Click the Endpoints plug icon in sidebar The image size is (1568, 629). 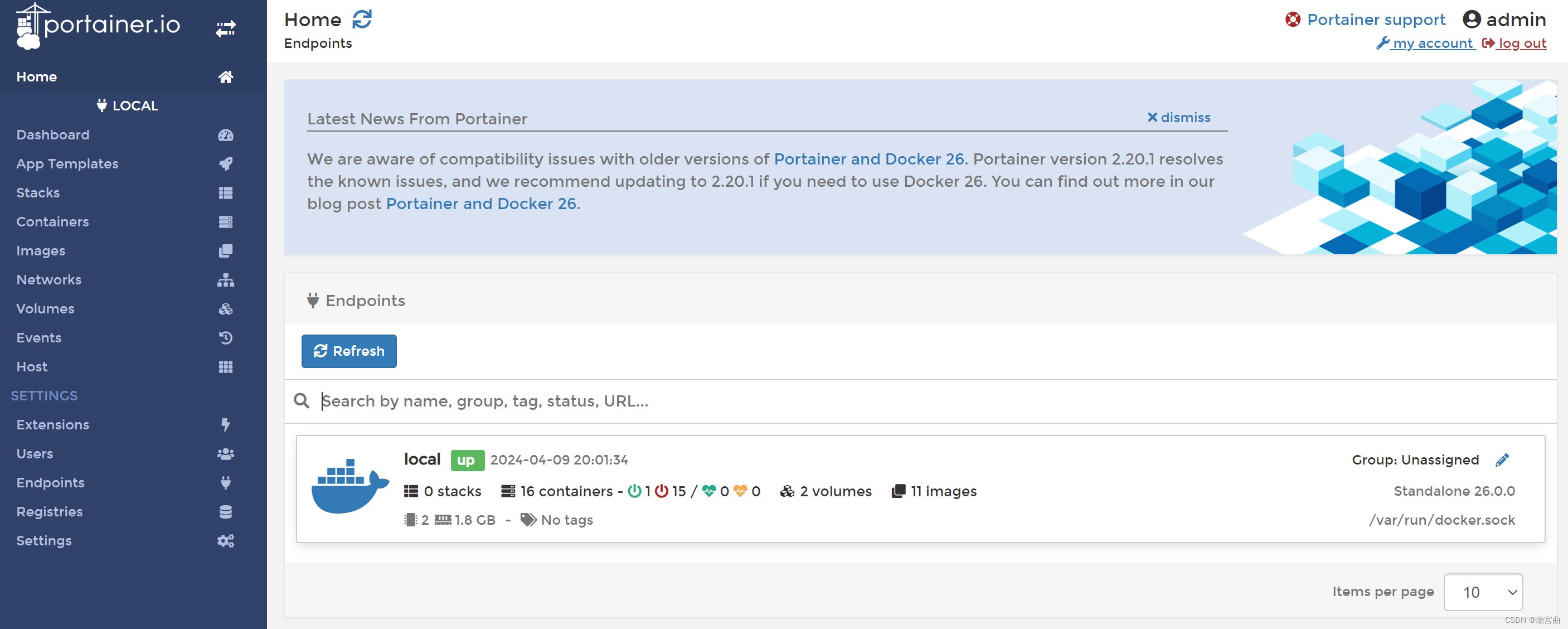(226, 482)
